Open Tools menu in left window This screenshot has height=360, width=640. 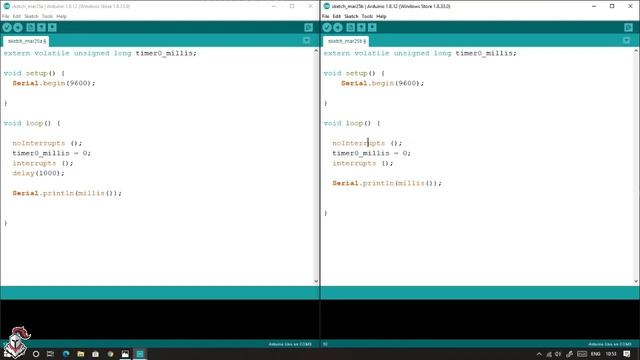47,16
